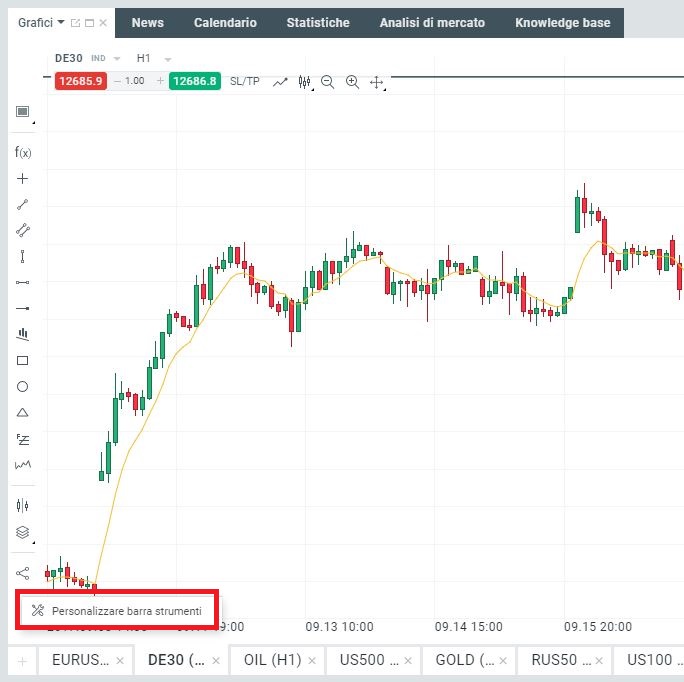The image size is (684, 682).
Task: Select the trend line drawing tool
Action: pos(23,205)
